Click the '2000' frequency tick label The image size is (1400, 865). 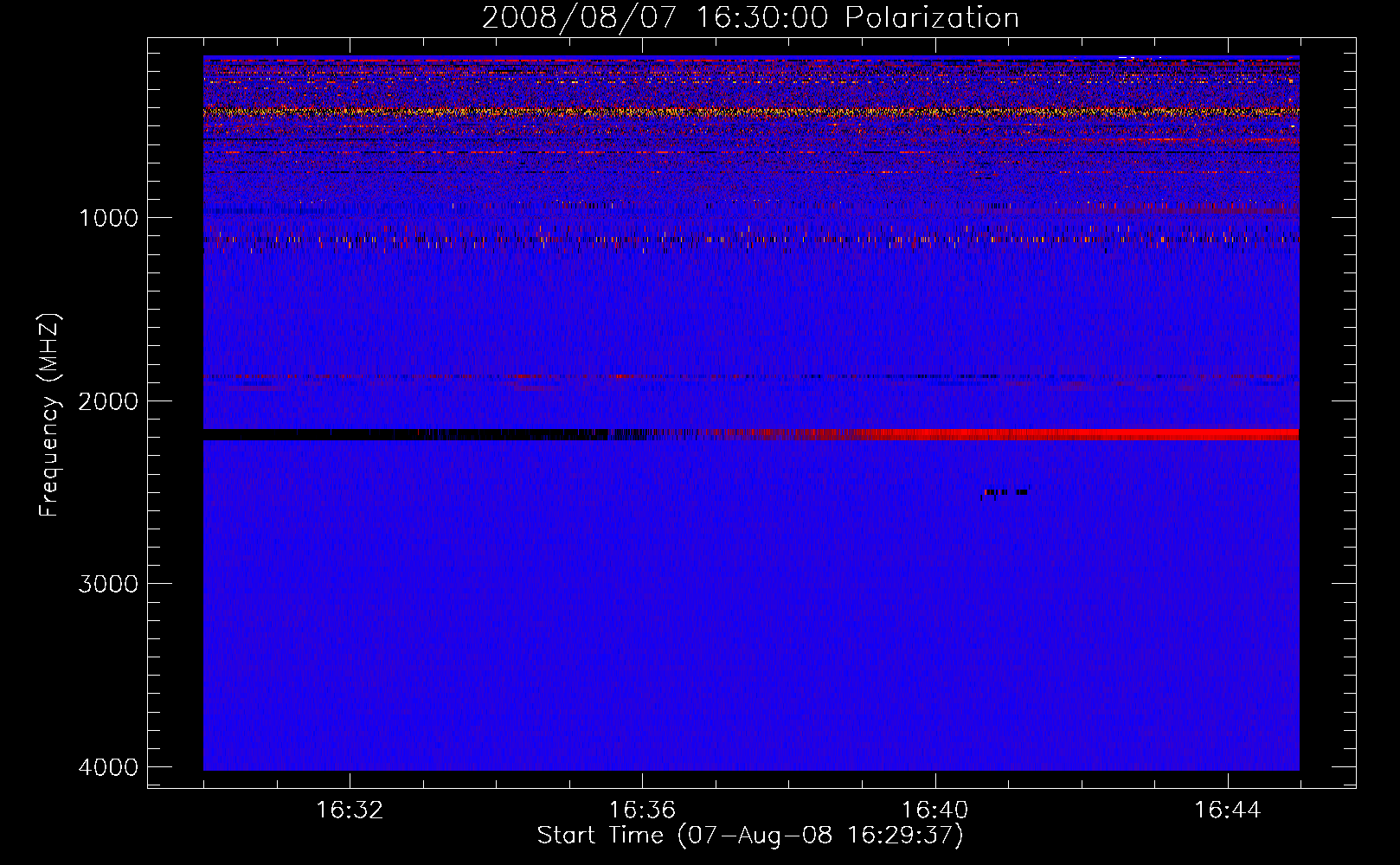click(x=108, y=400)
